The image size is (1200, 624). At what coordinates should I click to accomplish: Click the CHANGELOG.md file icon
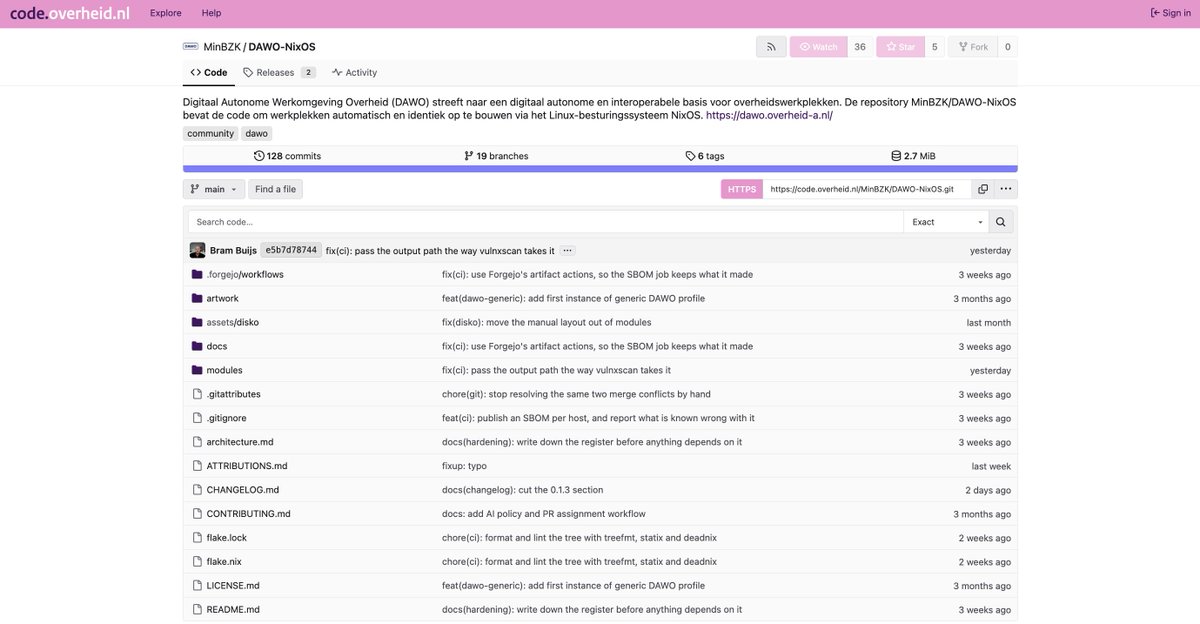click(x=197, y=490)
